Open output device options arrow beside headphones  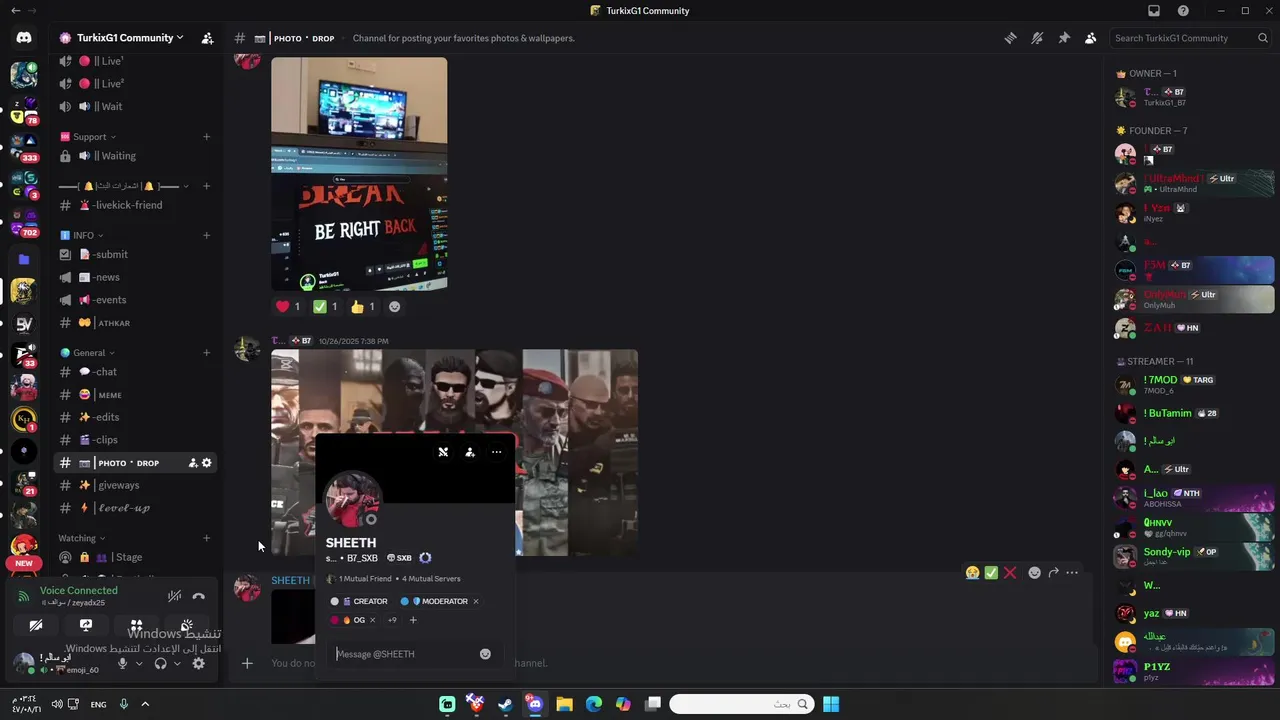[x=176, y=663]
